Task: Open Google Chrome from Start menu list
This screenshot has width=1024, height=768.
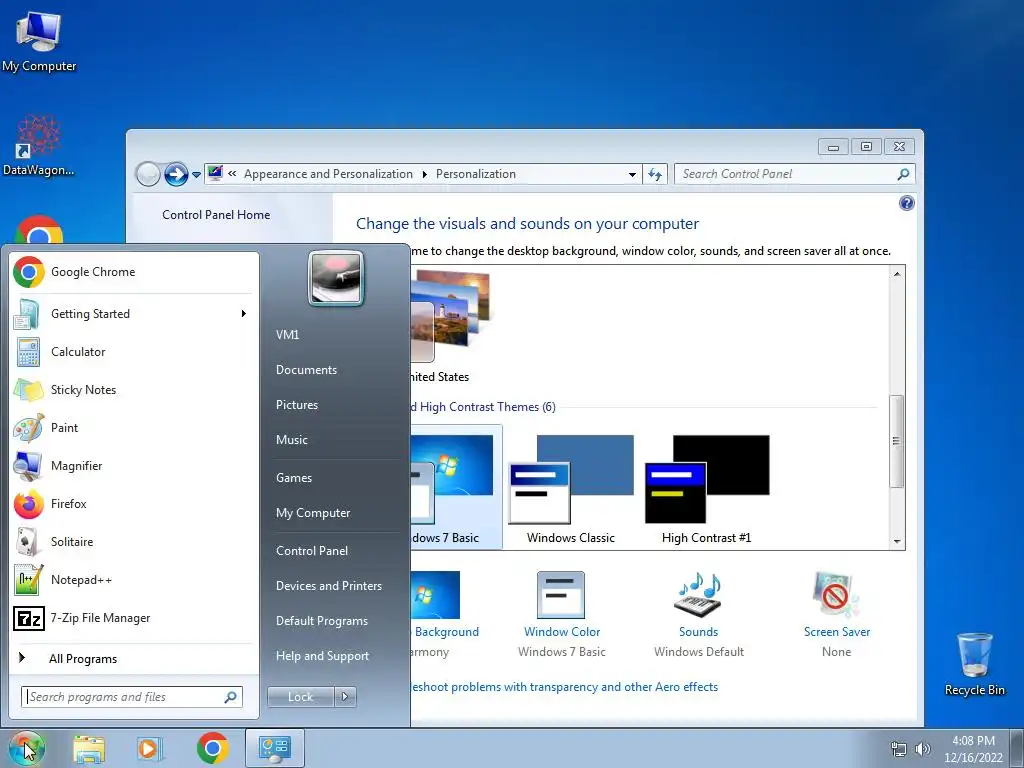Action: tap(132, 272)
